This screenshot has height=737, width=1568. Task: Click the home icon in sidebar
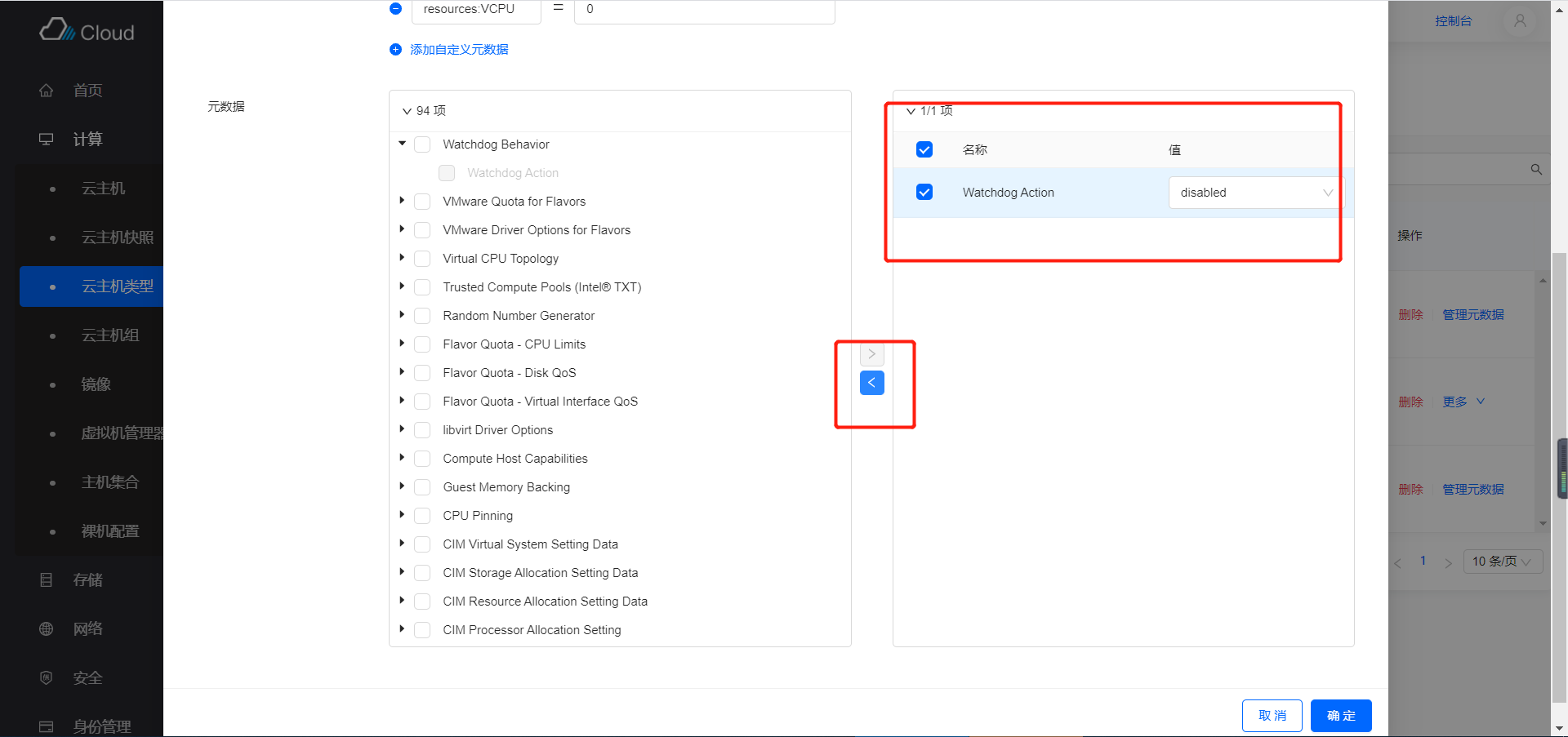pos(47,91)
